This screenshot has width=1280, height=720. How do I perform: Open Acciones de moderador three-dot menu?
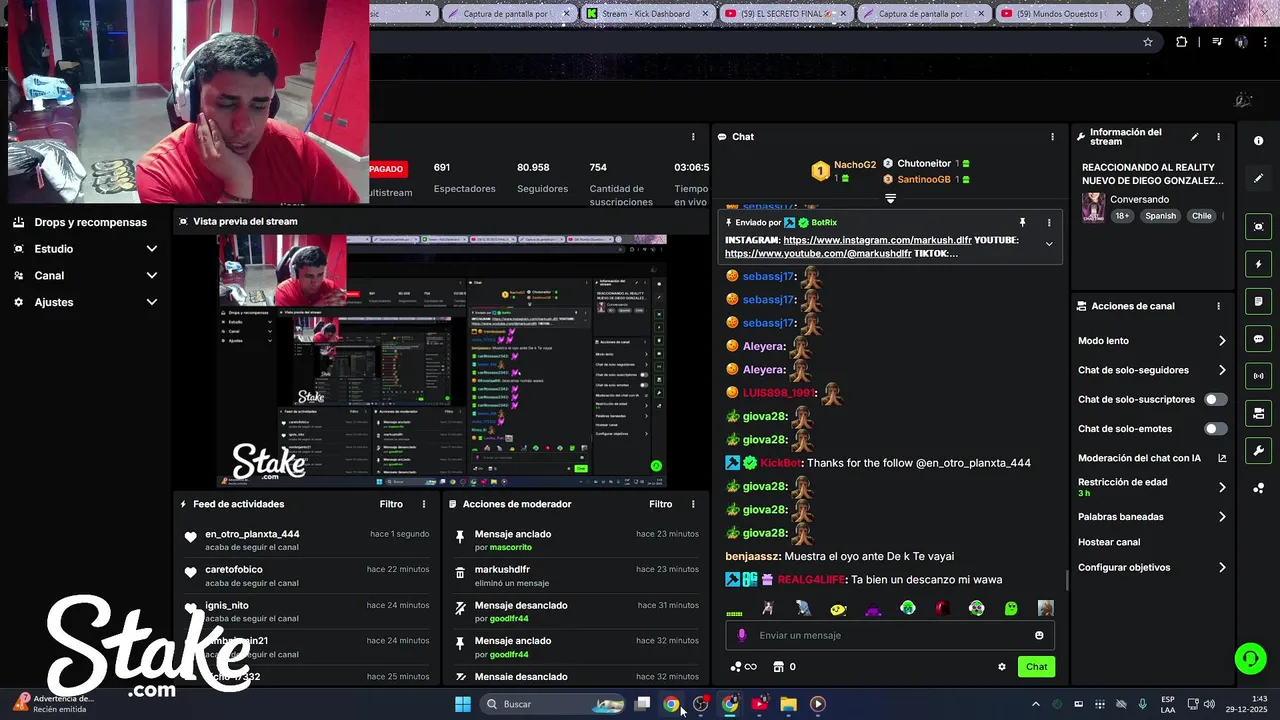(x=693, y=504)
